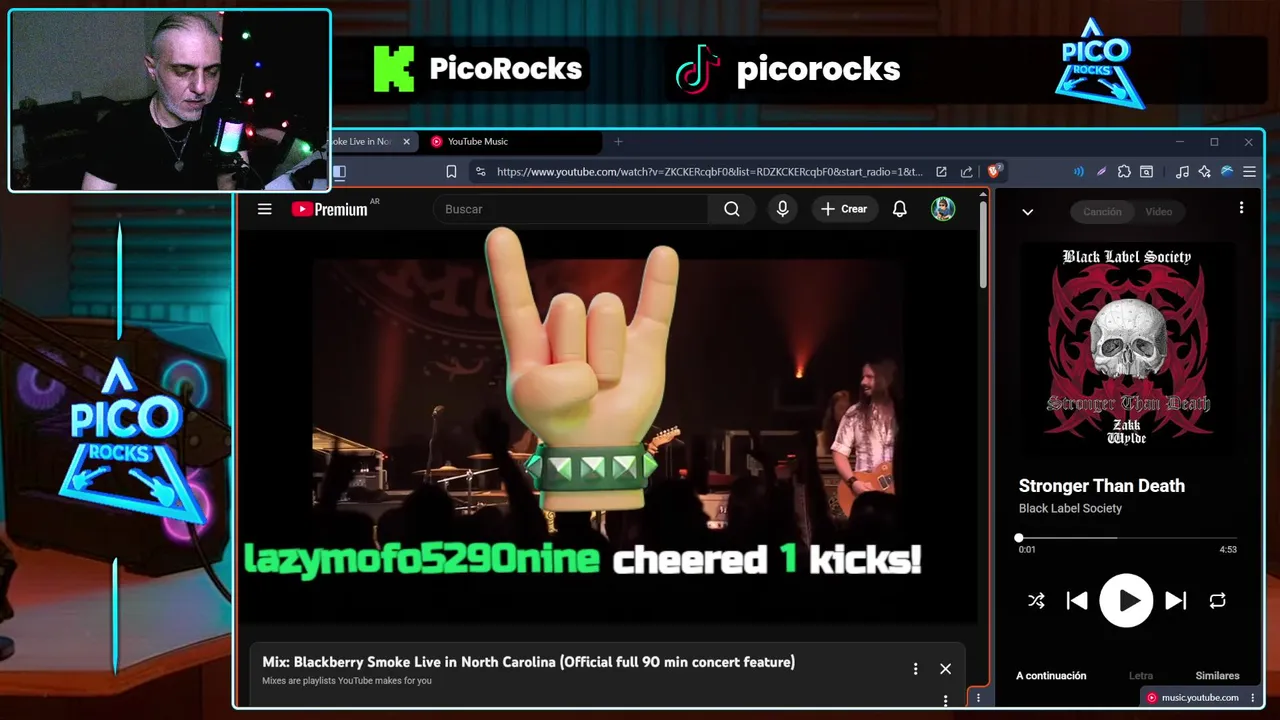
Task: Click the YouTube page vertical scrollbar
Action: [983, 245]
